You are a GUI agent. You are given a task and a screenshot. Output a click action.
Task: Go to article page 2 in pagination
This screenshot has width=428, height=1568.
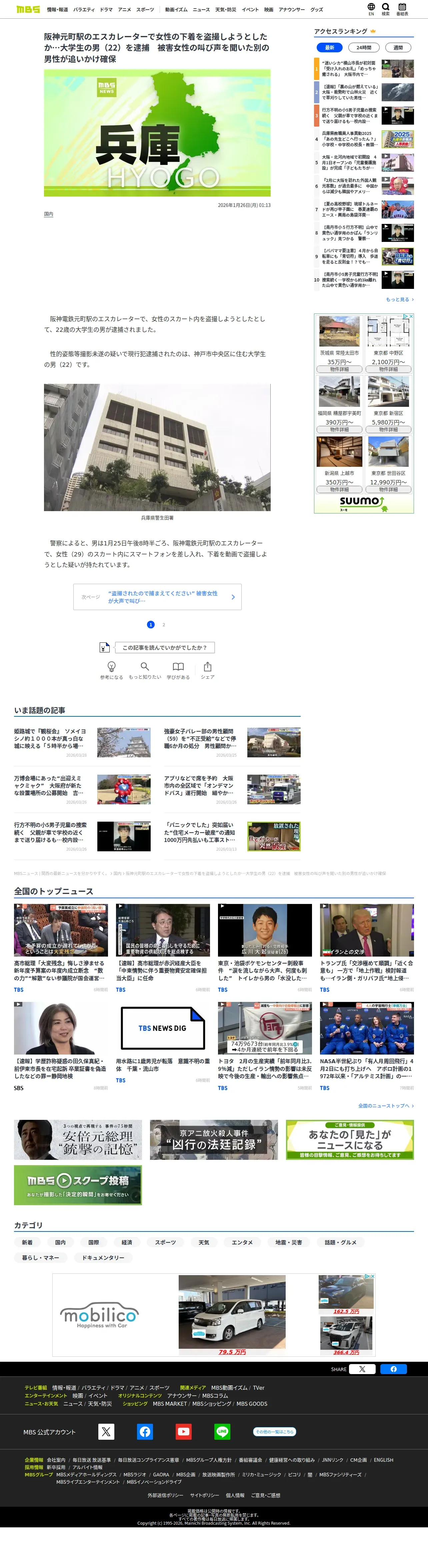coord(164,624)
